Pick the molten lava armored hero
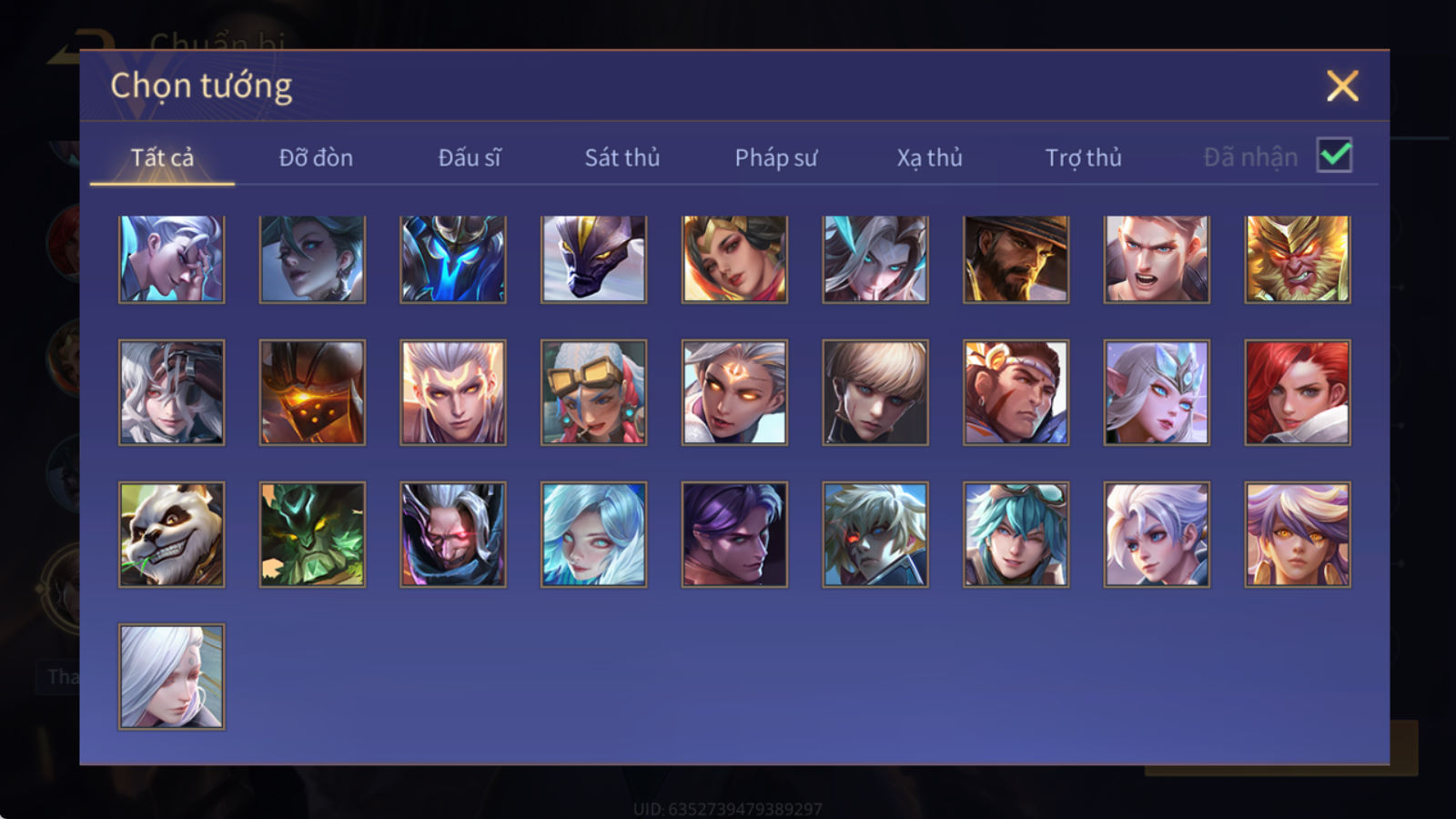The height and width of the screenshot is (819, 1456). [x=312, y=392]
